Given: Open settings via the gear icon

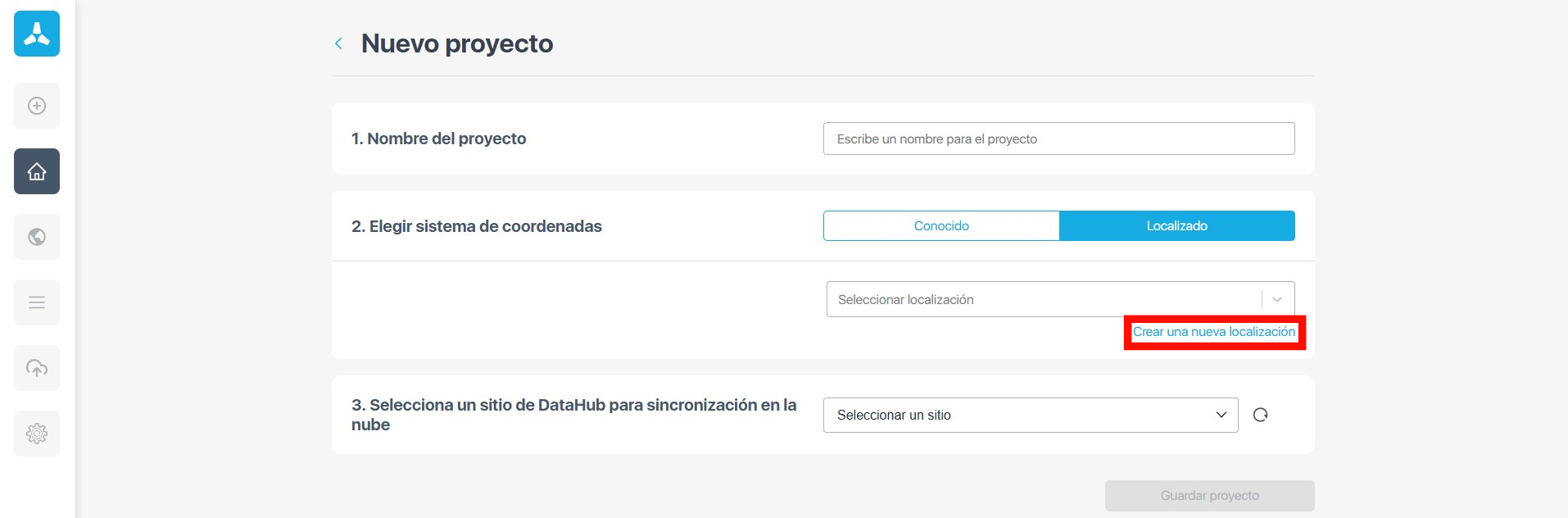Looking at the screenshot, I should (37, 434).
